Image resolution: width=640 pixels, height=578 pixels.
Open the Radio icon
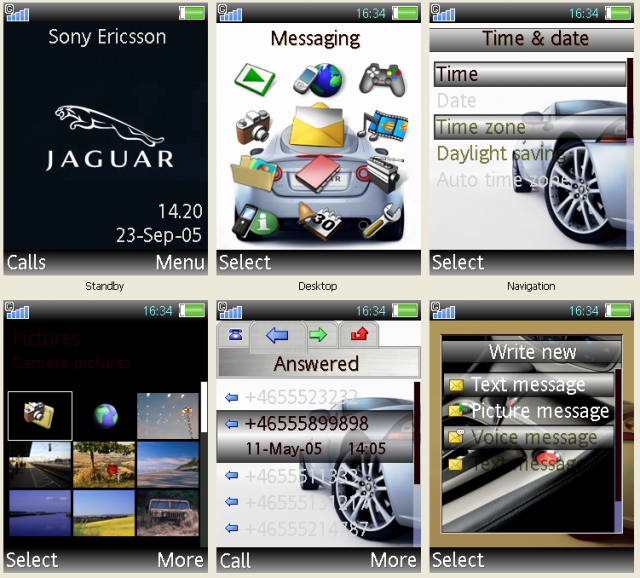384,173
